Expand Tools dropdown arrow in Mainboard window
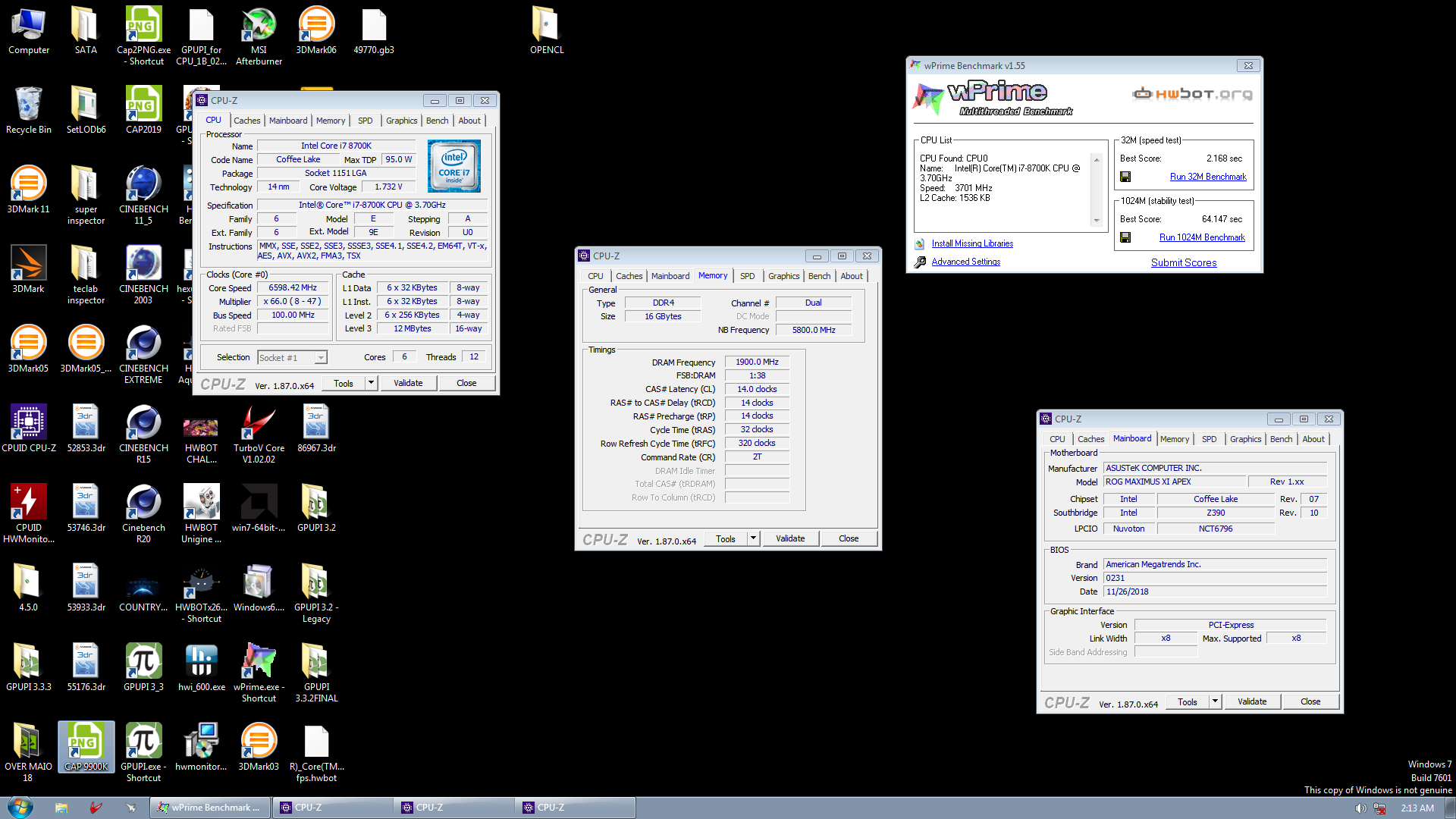The height and width of the screenshot is (819, 1456). pyautogui.click(x=1216, y=701)
